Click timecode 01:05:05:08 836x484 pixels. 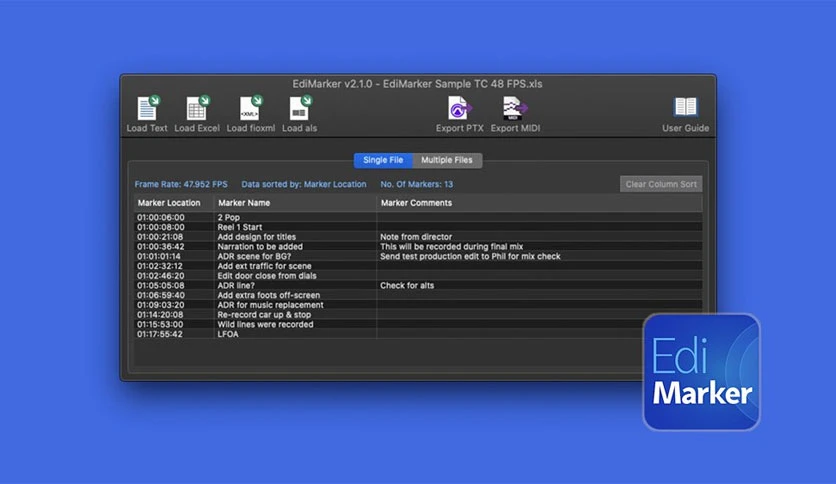pos(160,286)
